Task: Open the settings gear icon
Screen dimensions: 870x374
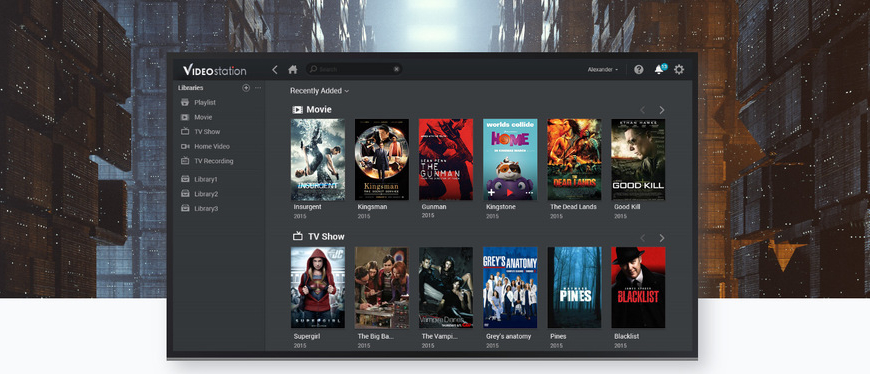Action: click(x=679, y=69)
